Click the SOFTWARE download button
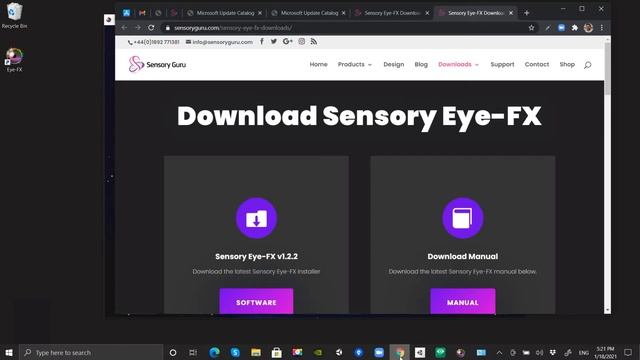Viewport: 640px width, 360px height. [x=256, y=302]
